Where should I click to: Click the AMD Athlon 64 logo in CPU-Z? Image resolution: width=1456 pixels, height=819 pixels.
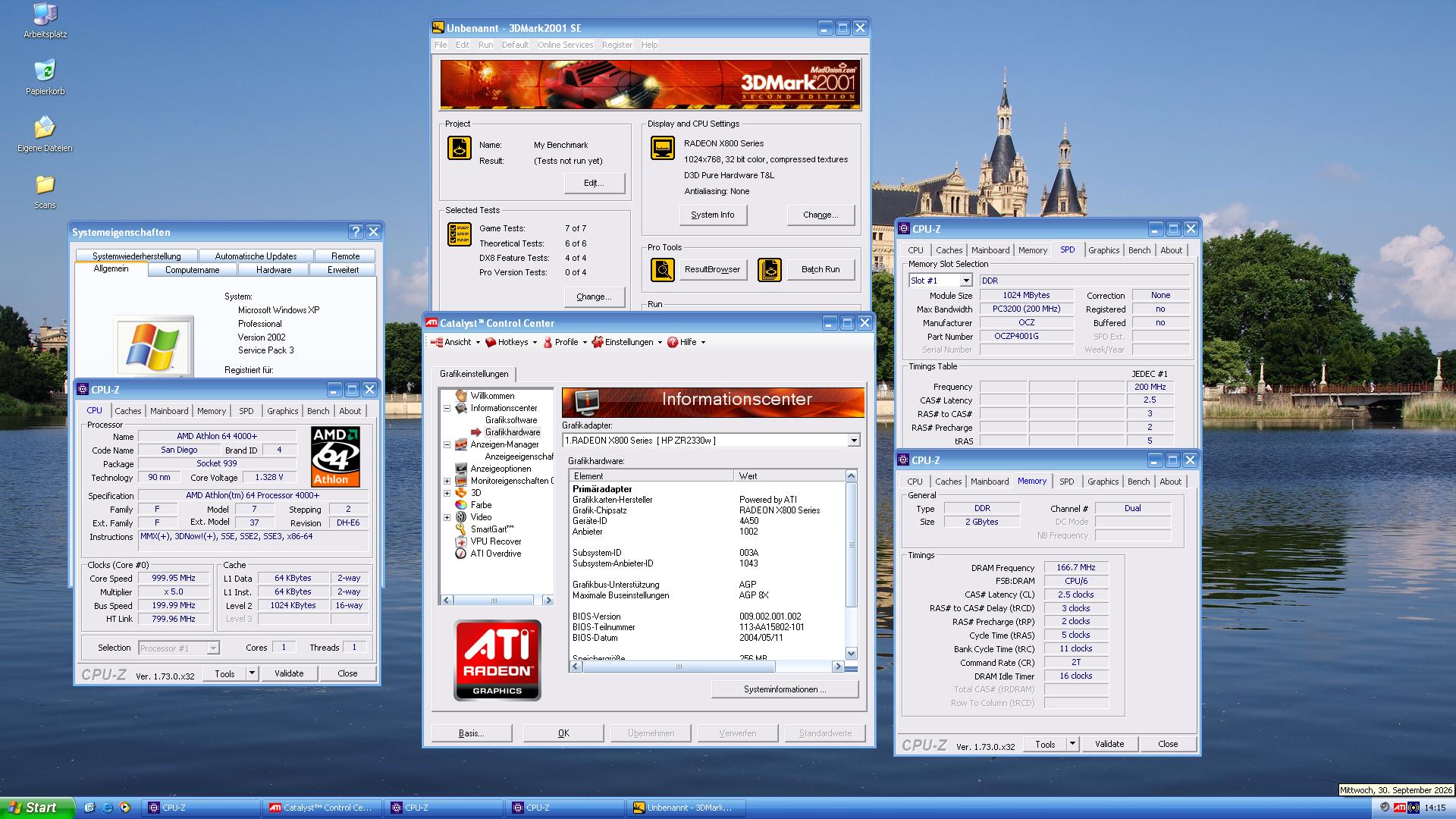pos(335,456)
